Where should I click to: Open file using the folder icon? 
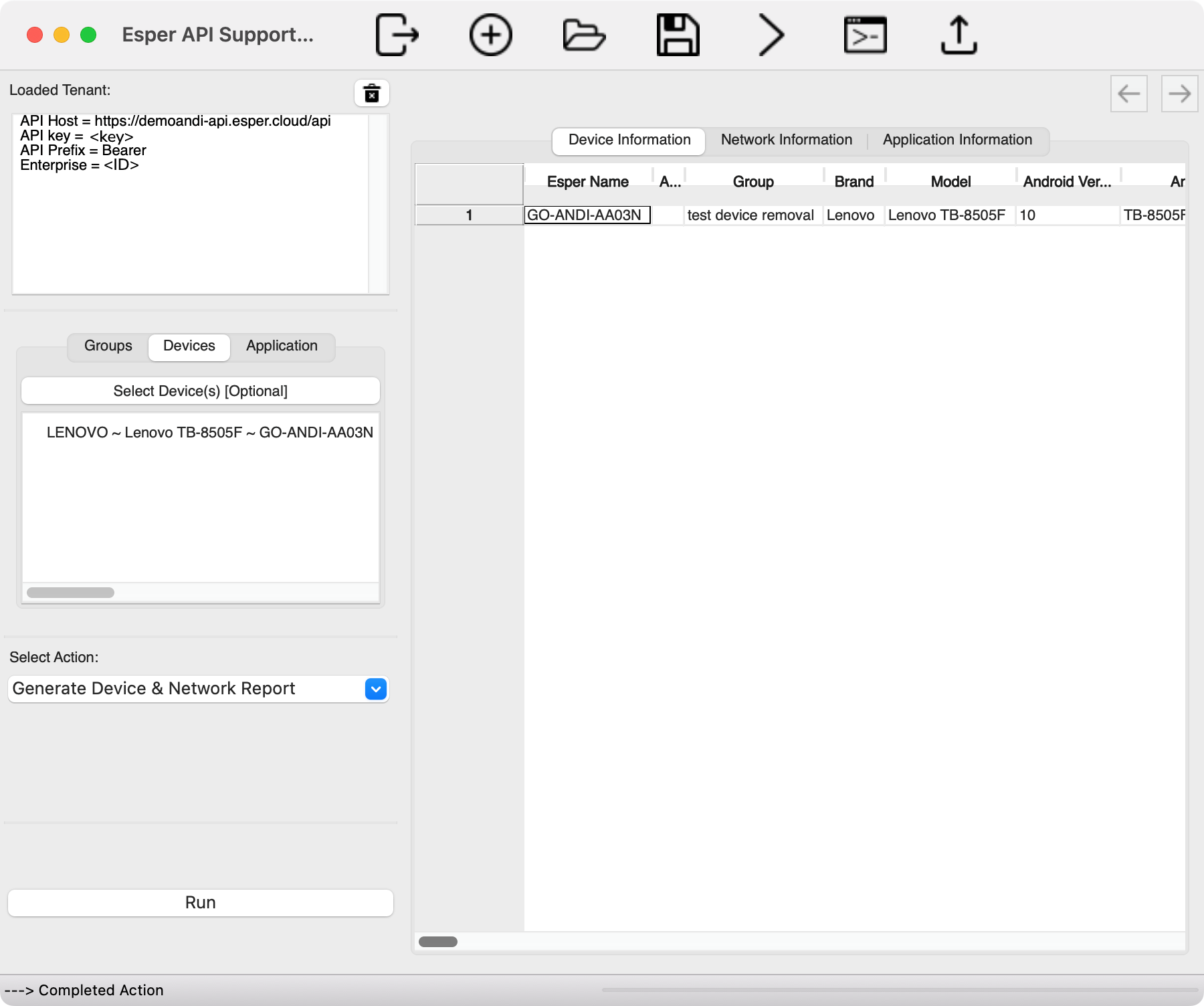[584, 35]
